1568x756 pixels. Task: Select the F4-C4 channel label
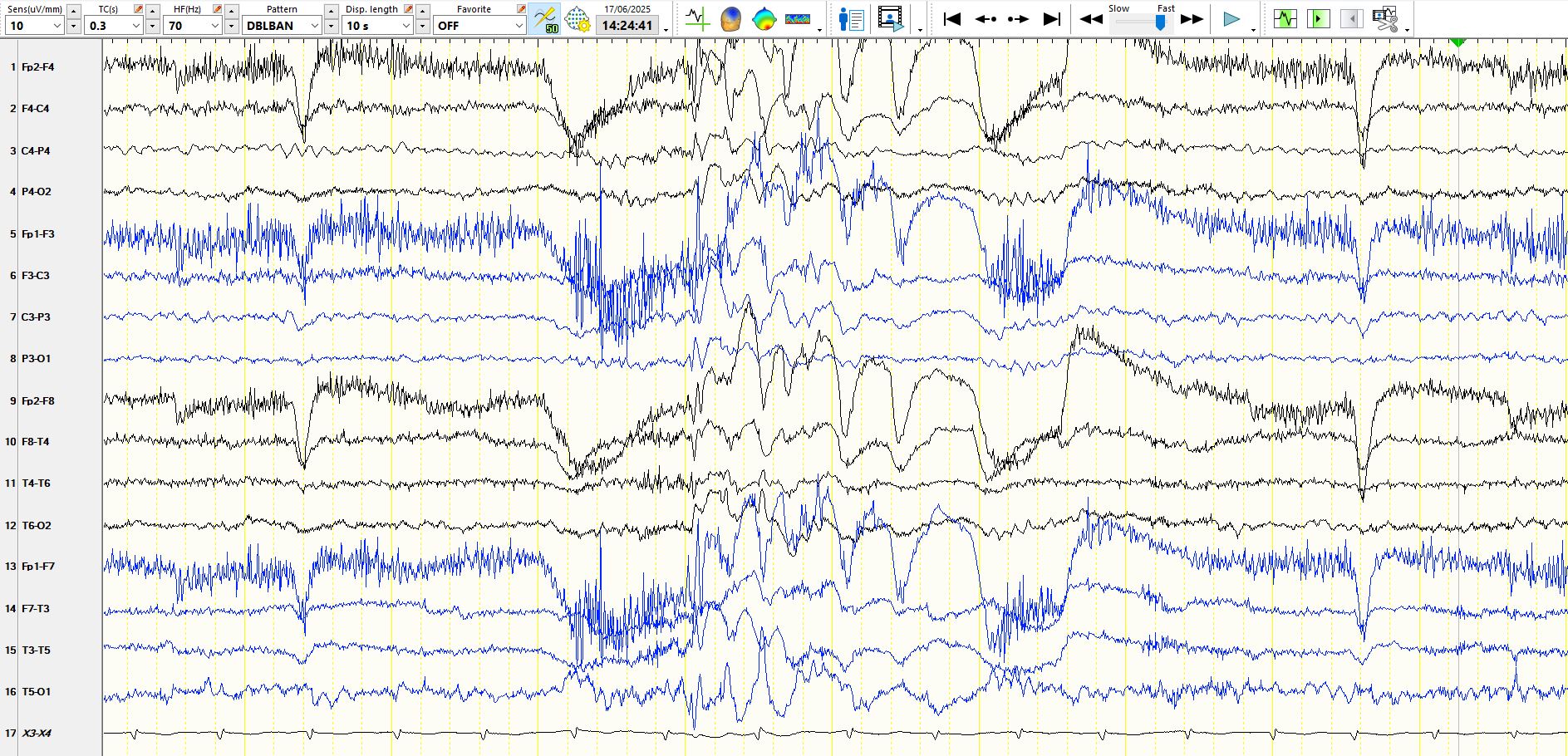[x=36, y=109]
